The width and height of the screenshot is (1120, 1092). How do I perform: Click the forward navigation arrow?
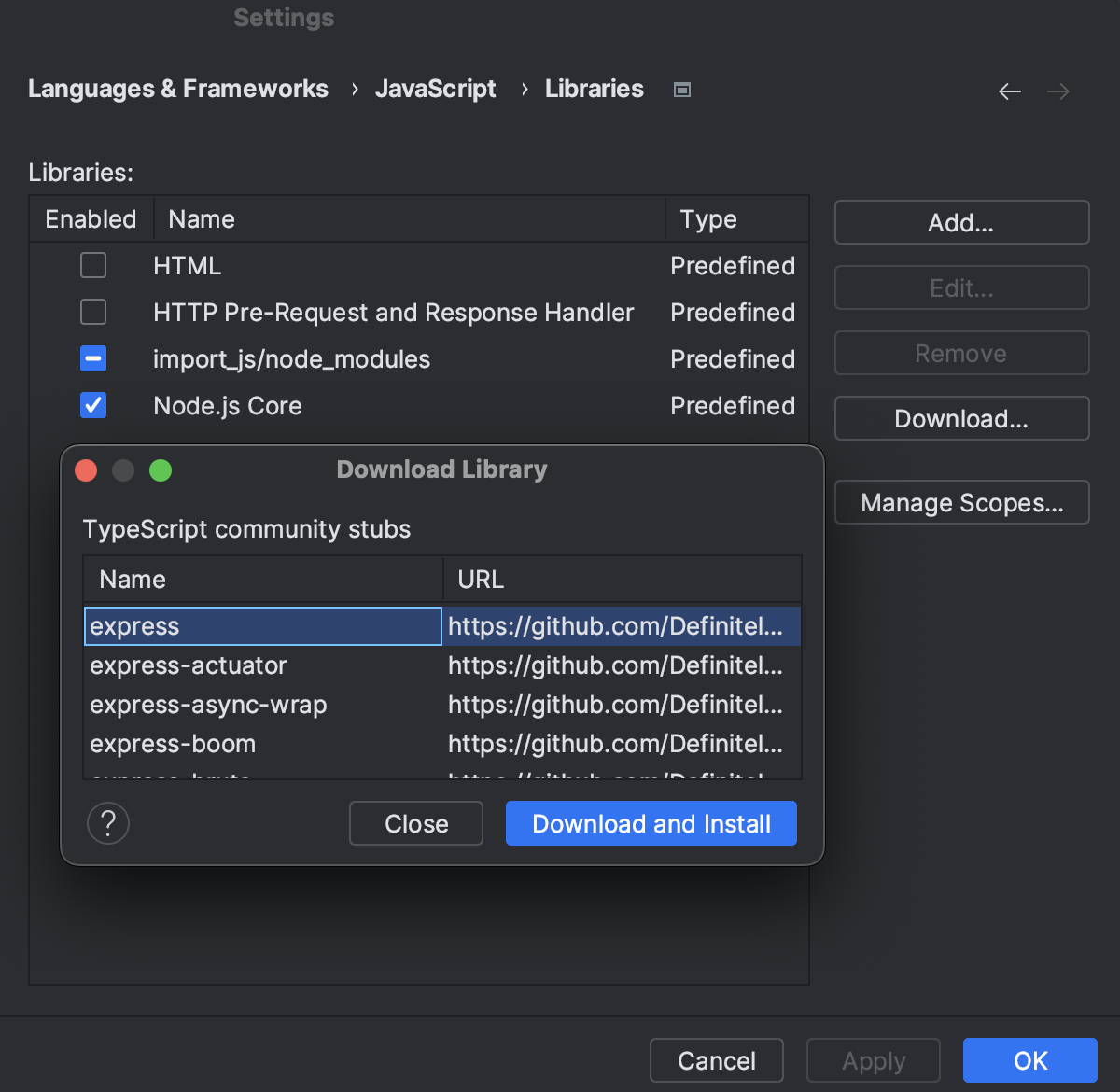[1057, 91]
